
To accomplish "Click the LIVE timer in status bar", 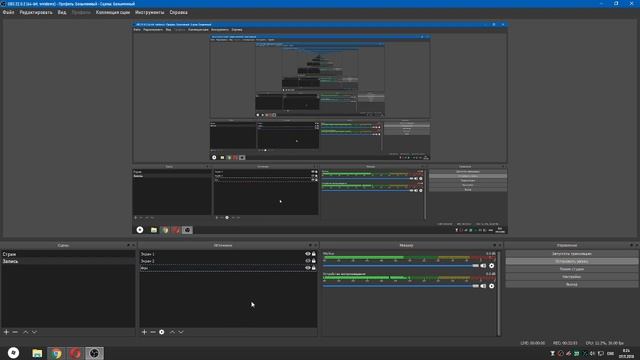I will click(x=533, y=343).
